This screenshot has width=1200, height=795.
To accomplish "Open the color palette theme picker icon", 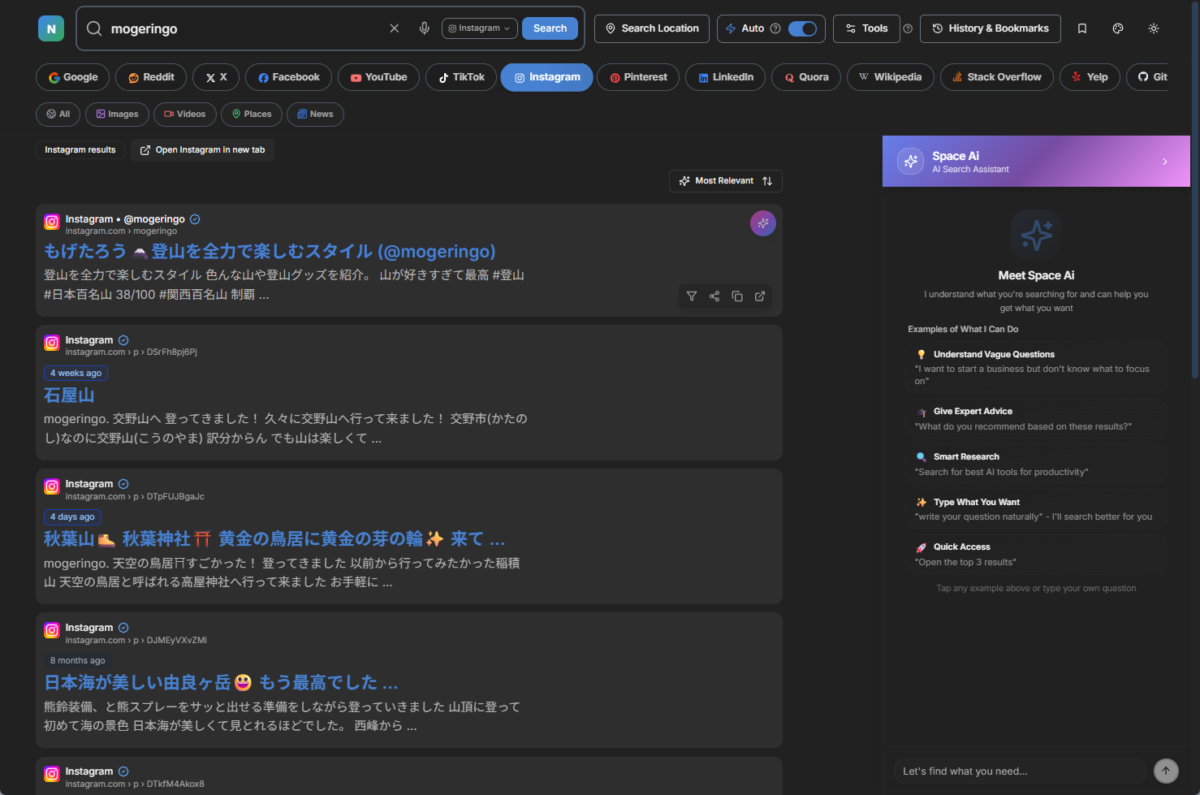I will tap(1117, 28).
